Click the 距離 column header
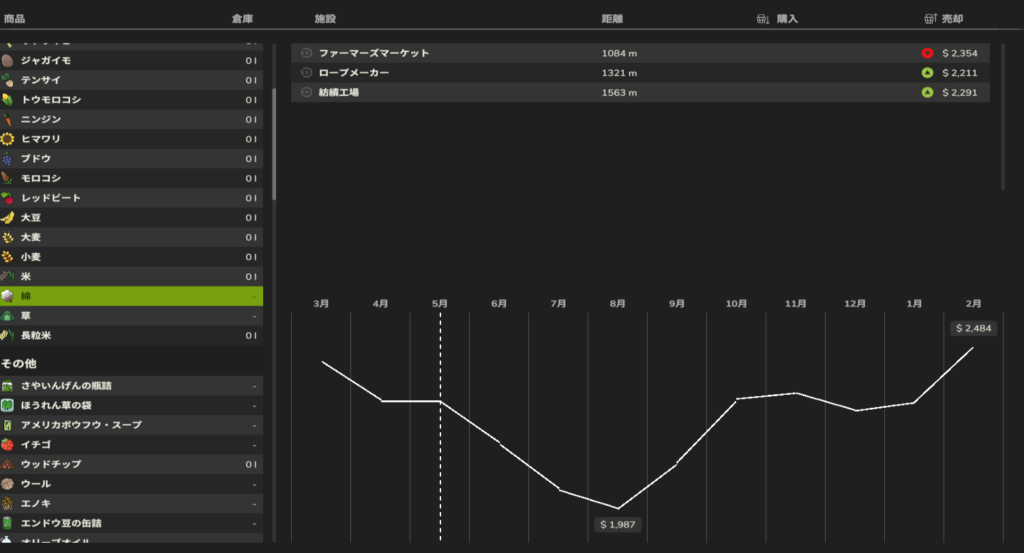This screenshot has width=1024, height=553. coord(612,19)
